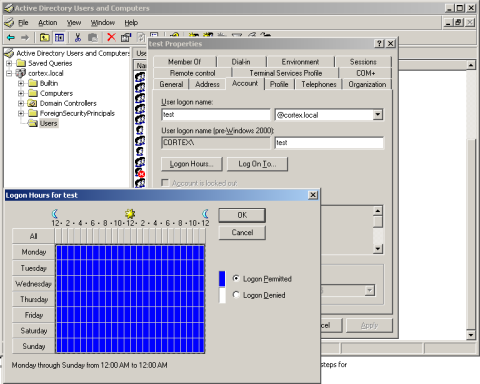This screenshot has height=384, width=480.
Task: Click the blue Logon Permitted color swatch
Action: (222, 279)
